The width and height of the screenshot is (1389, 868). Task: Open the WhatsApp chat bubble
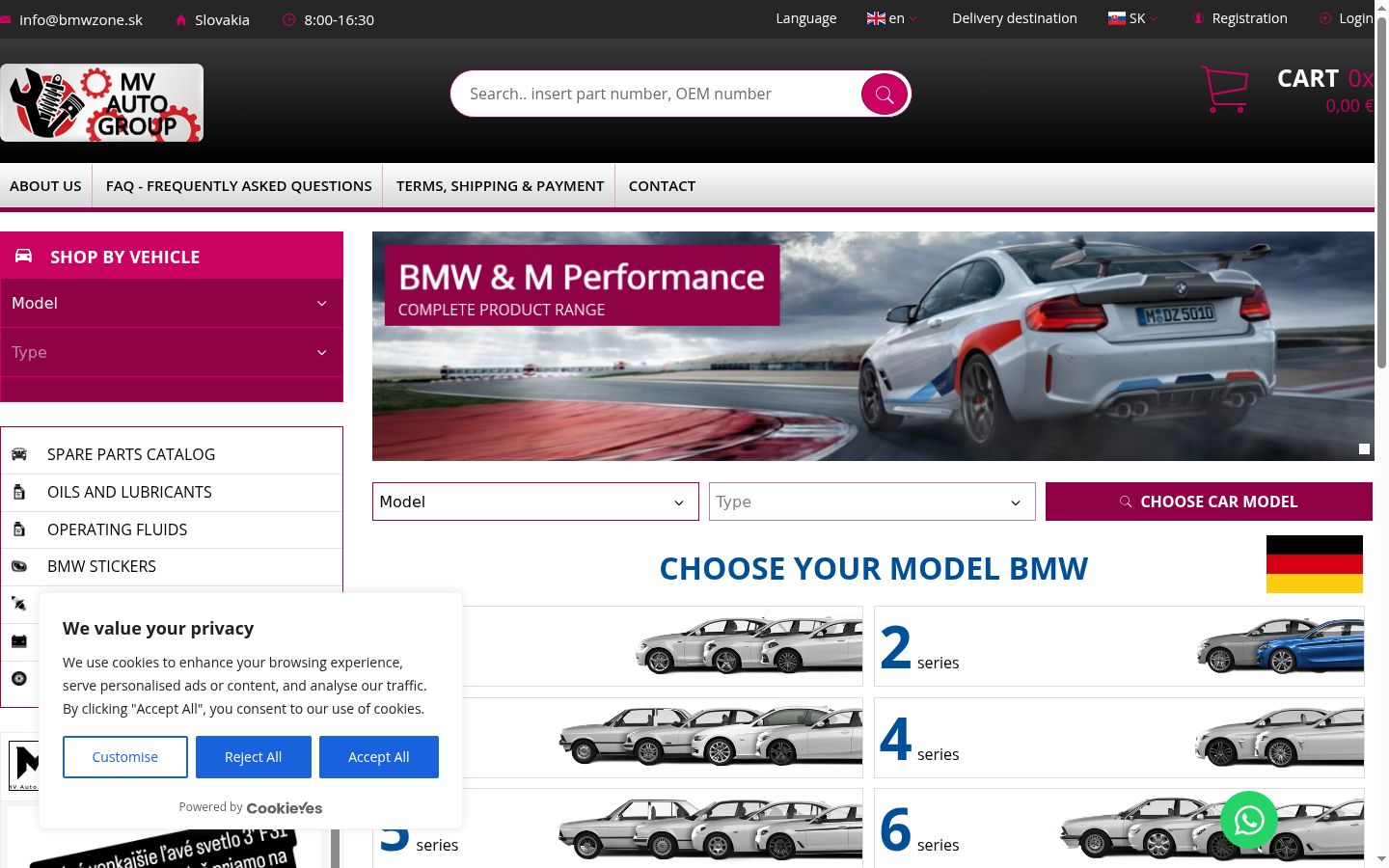pyautogui.click(x=1249, y=820)
